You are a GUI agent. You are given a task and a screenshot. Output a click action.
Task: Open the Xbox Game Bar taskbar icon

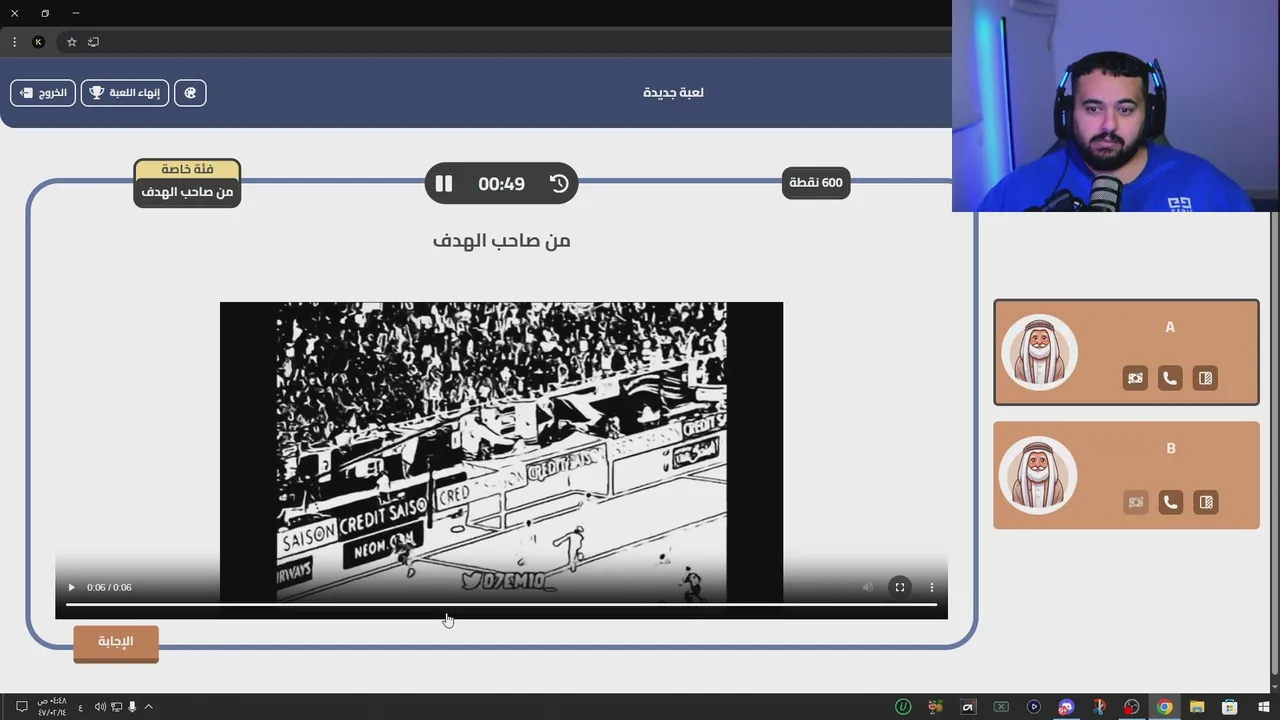click(x=1001, y=707)
